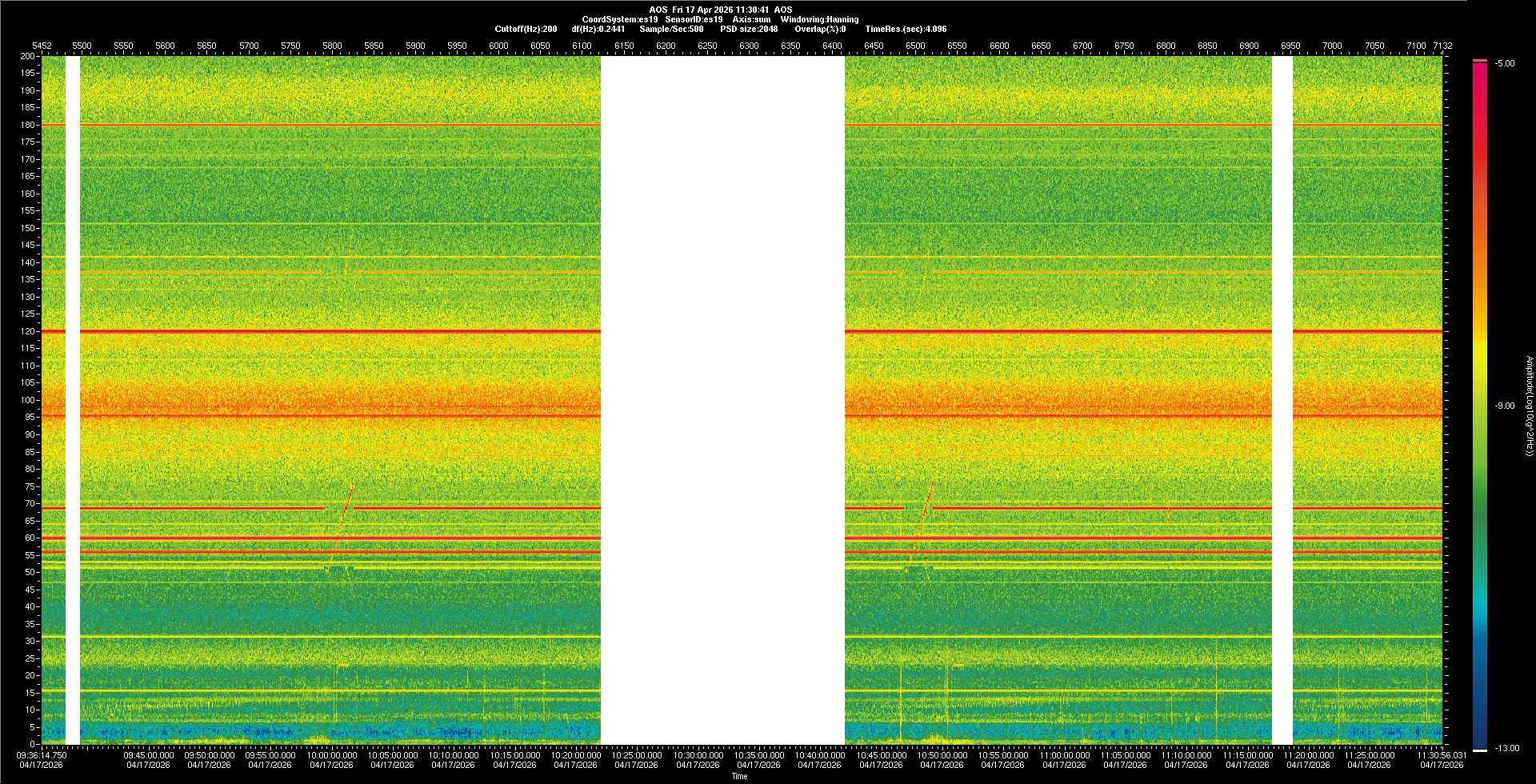Click the 200 Hz label on the frequency axis
This screenshot has width=1536, height=784.
point(28,56)
